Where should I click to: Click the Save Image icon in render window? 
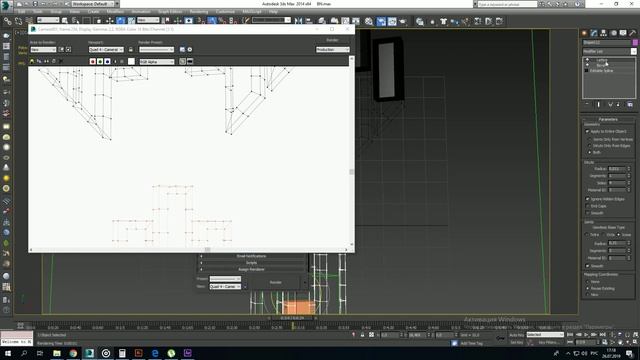(x=32, y=61)
